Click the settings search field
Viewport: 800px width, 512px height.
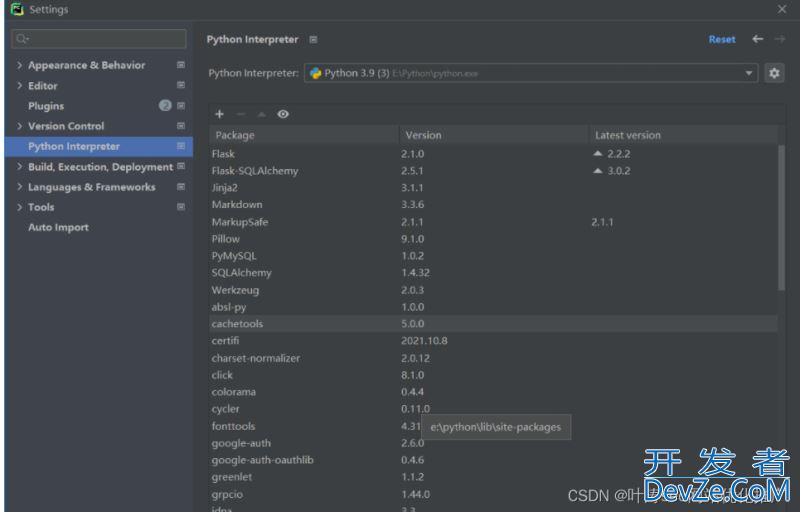click(99, 39)
